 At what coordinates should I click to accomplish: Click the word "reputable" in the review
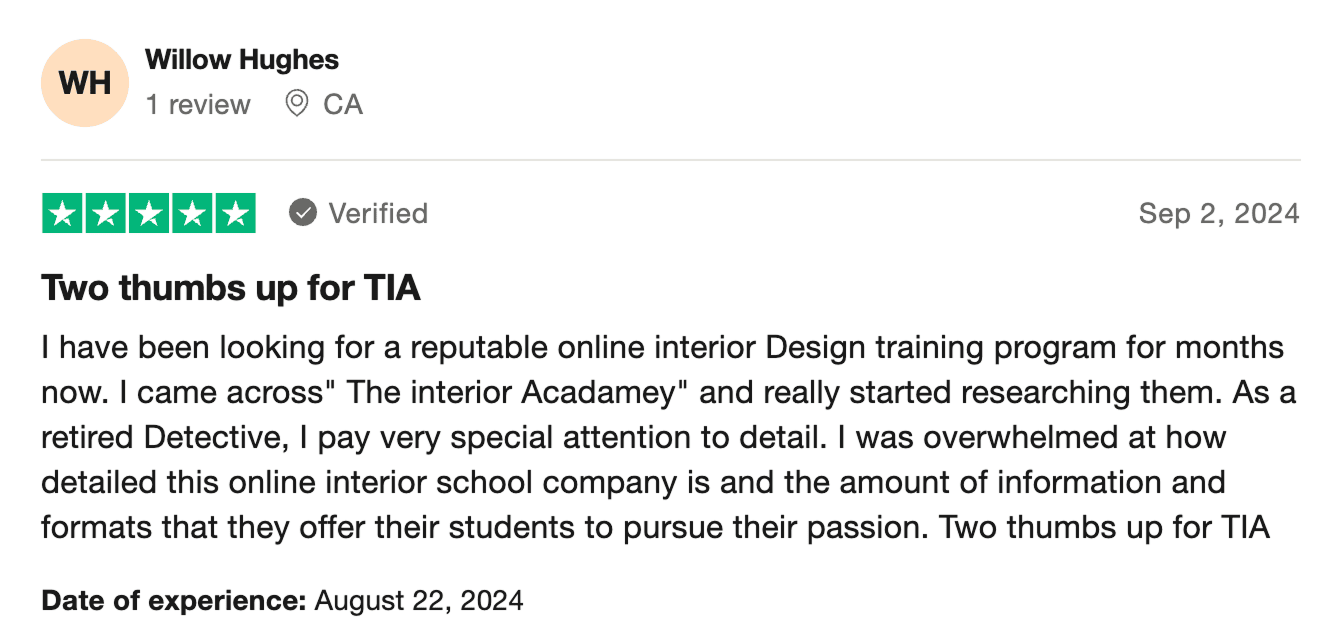tap(476, 348)
